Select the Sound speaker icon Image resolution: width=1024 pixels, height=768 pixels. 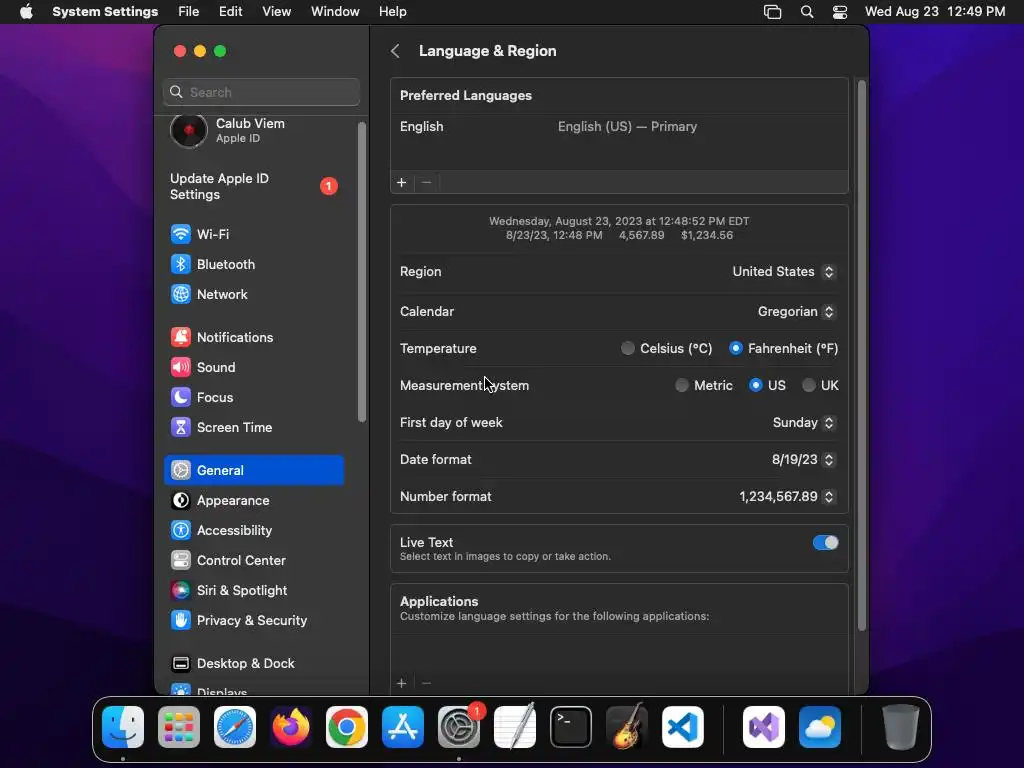pyautogui.click(x=180, y=367)
